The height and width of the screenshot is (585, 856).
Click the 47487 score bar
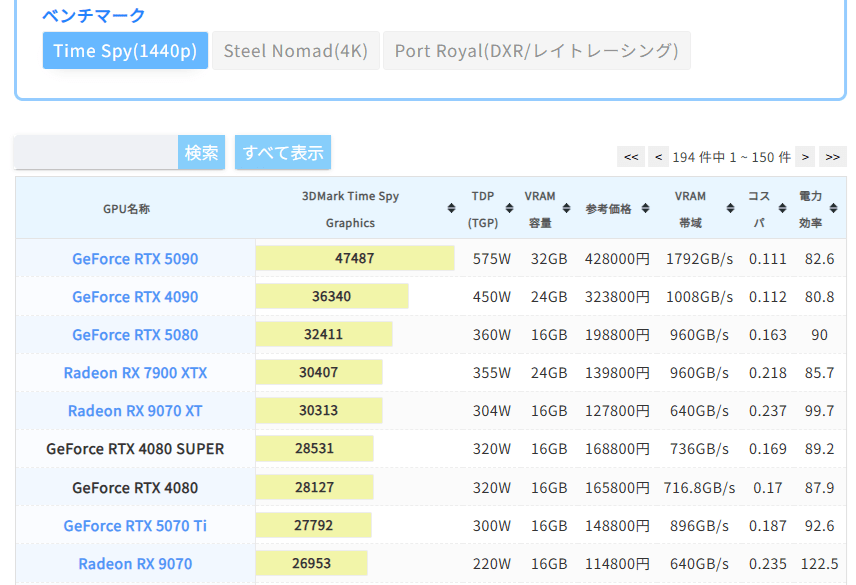click(x=355, y=258)
